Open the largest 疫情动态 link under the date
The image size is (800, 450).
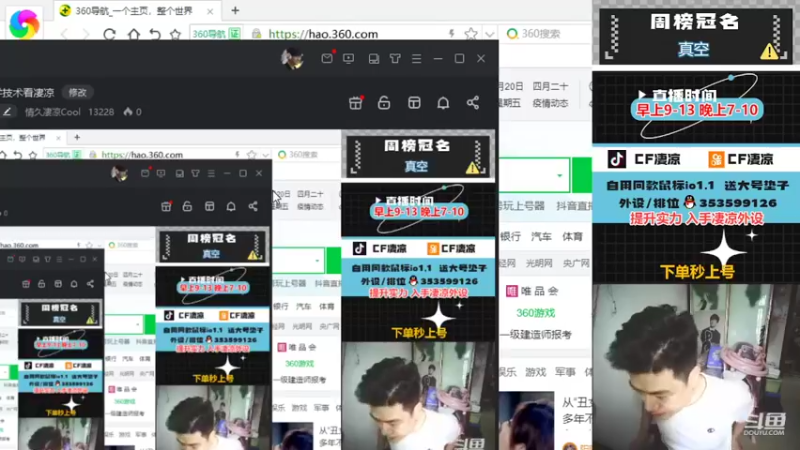click(550, 103)
